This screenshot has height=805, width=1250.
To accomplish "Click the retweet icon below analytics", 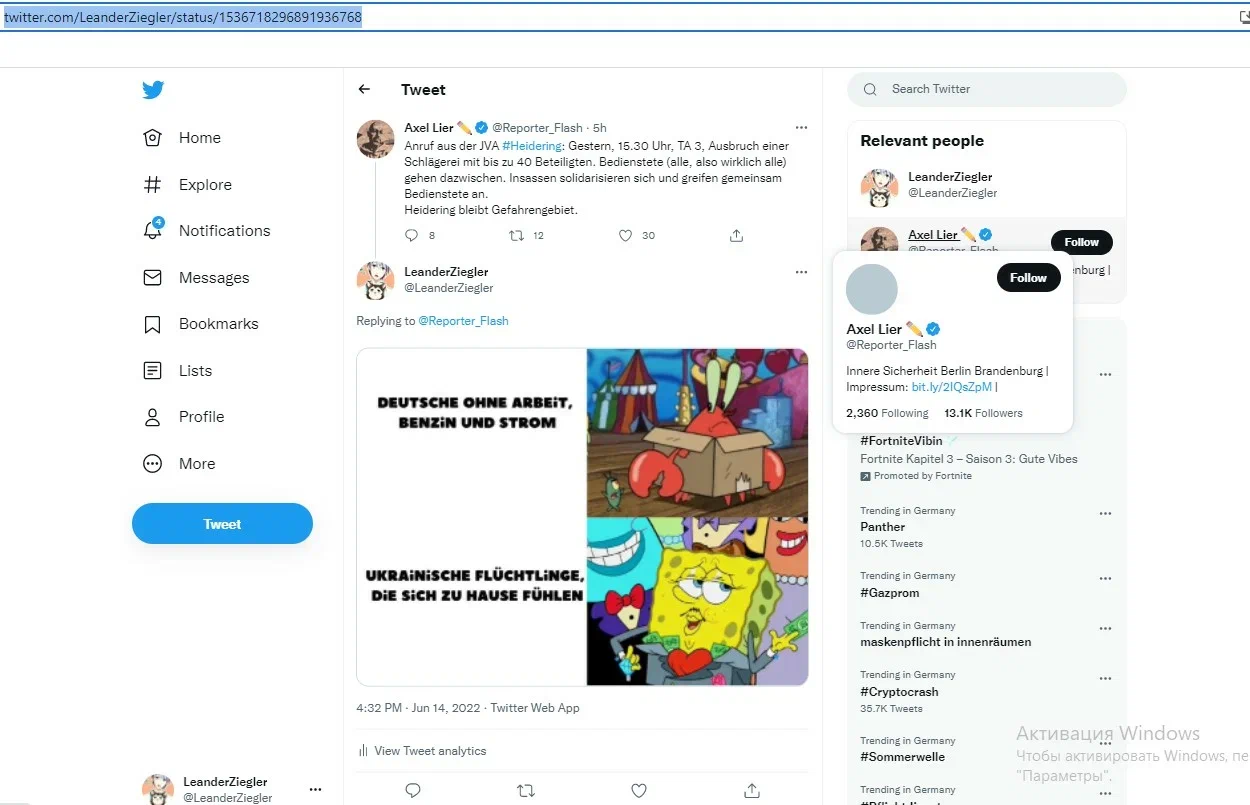I will (525, 790).
